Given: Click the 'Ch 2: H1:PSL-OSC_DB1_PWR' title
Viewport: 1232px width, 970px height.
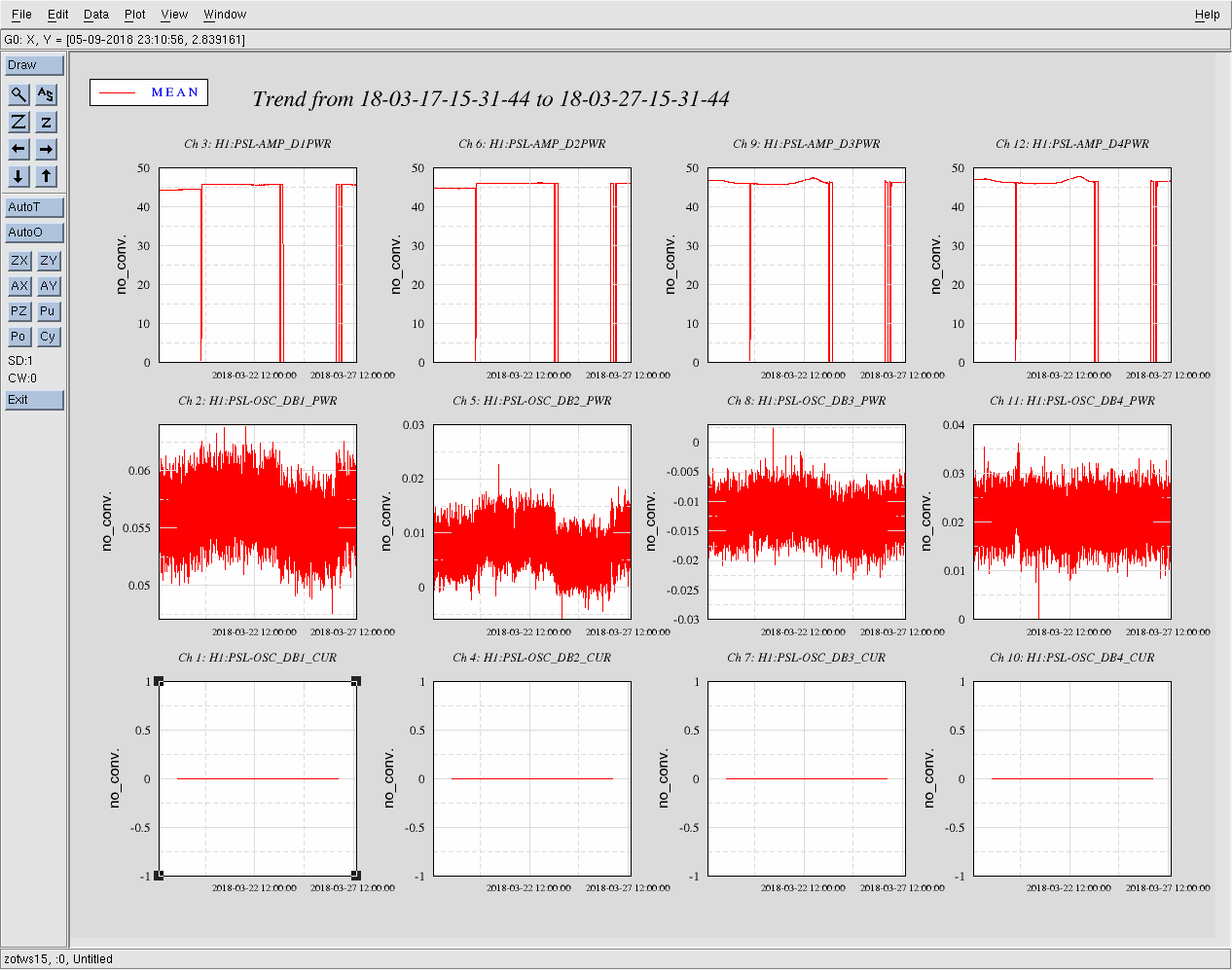Looking at the screenshot, I should coord(258,401).
